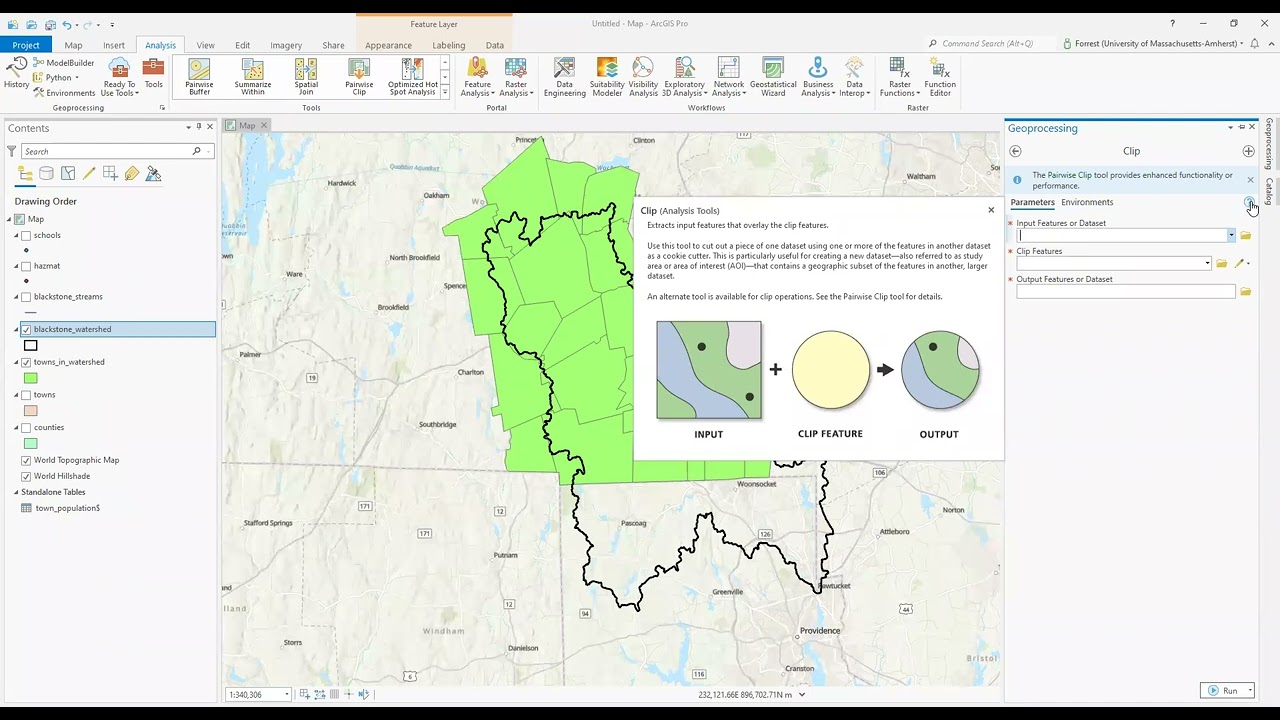Image resolution: width=1280 pixels, height=720 pixels.
Task: Close the Clip help popup
Action: [x=991, y=210]
